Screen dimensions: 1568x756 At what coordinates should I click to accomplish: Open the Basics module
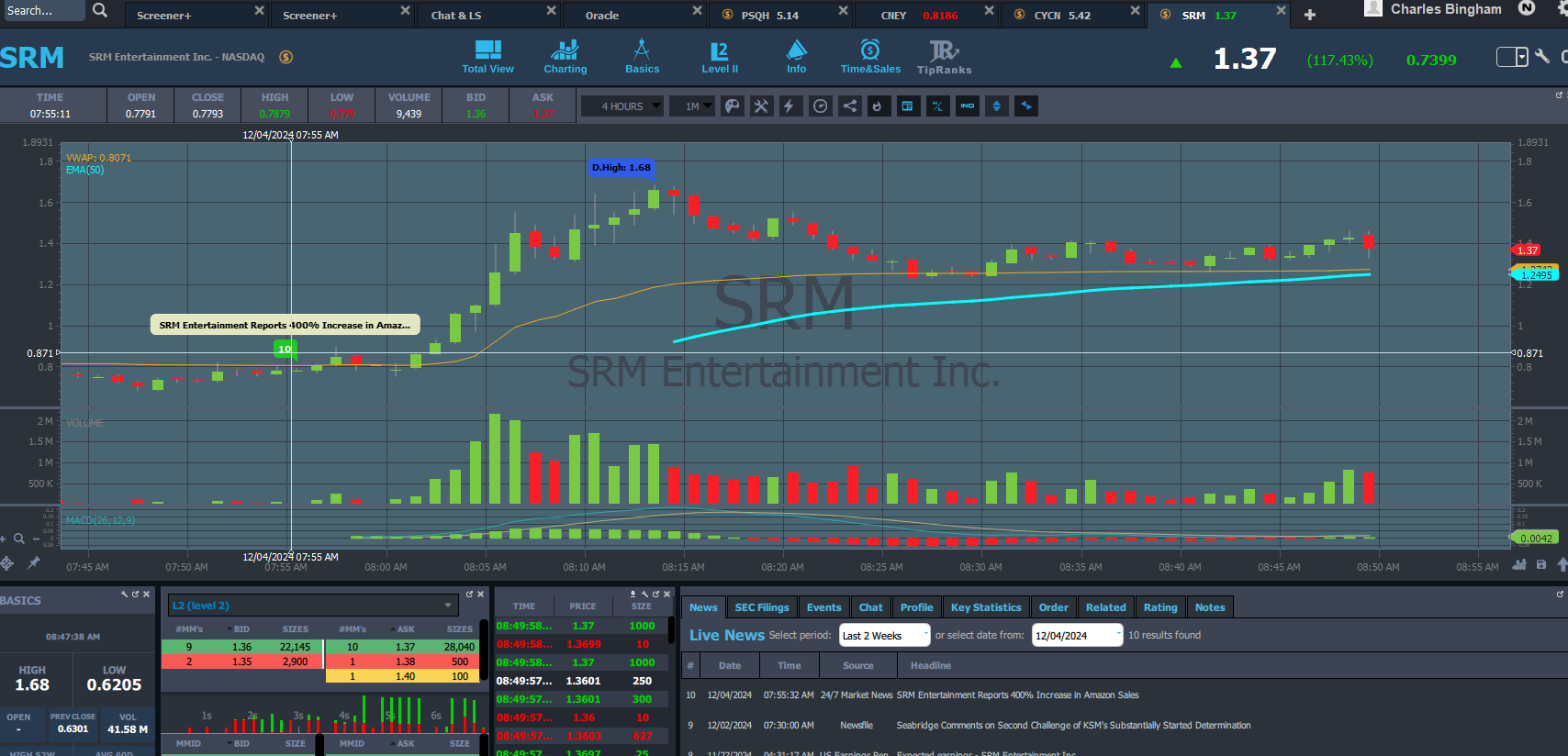(x=642, y=57)
